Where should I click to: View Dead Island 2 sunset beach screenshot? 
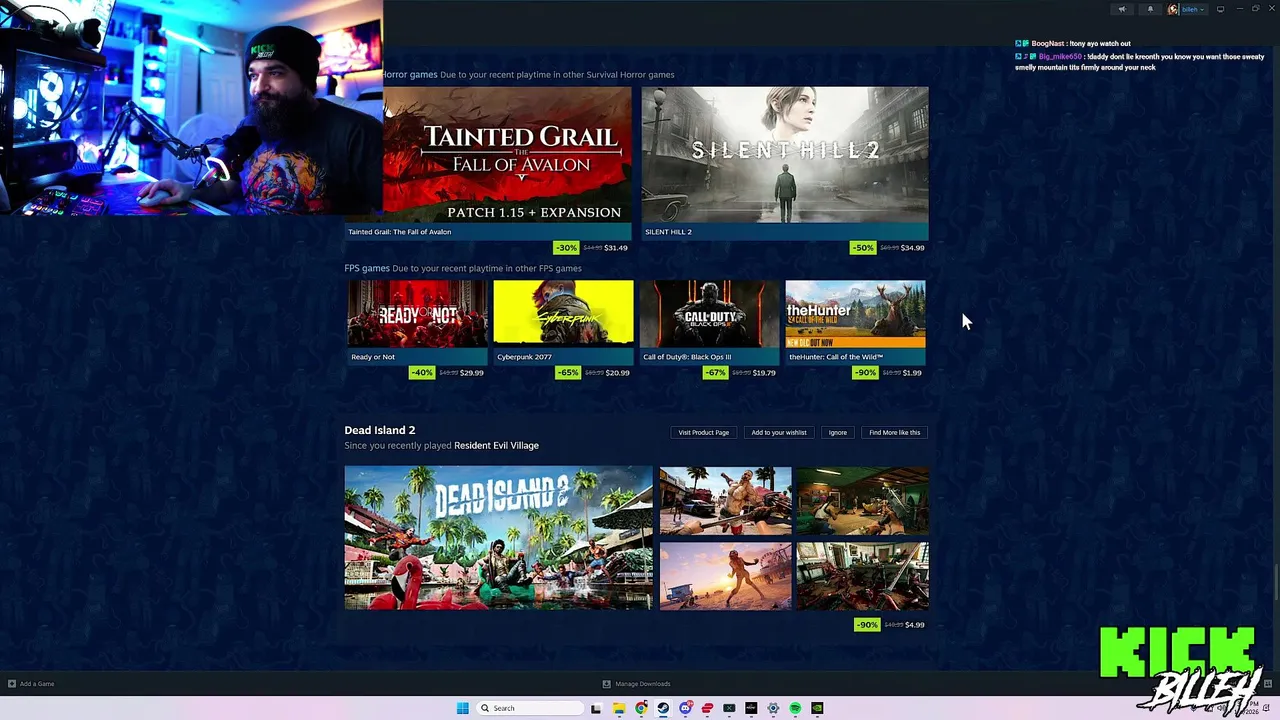pos(725,576)
